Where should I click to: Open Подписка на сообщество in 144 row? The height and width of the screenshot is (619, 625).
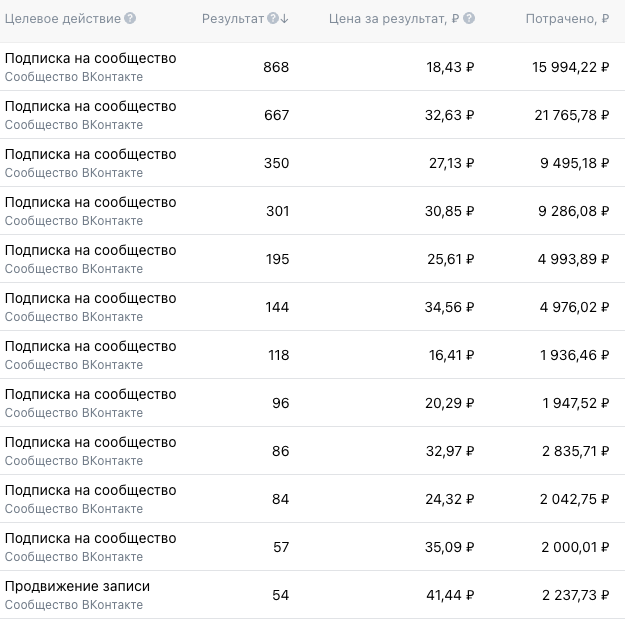(90, 298)
